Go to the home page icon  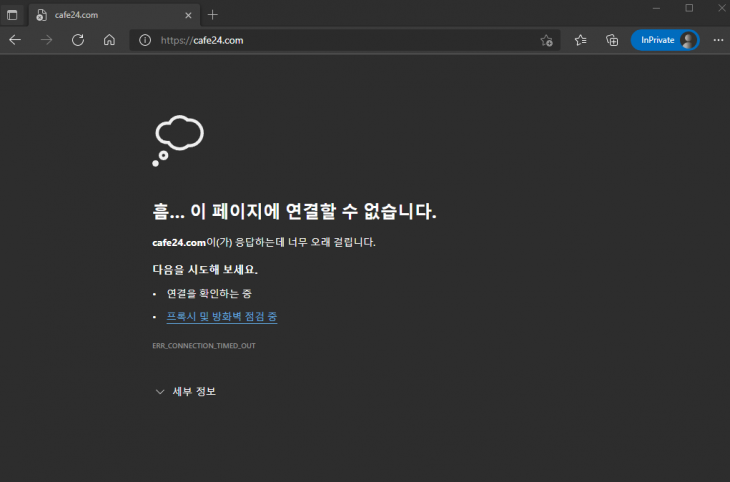109,40
